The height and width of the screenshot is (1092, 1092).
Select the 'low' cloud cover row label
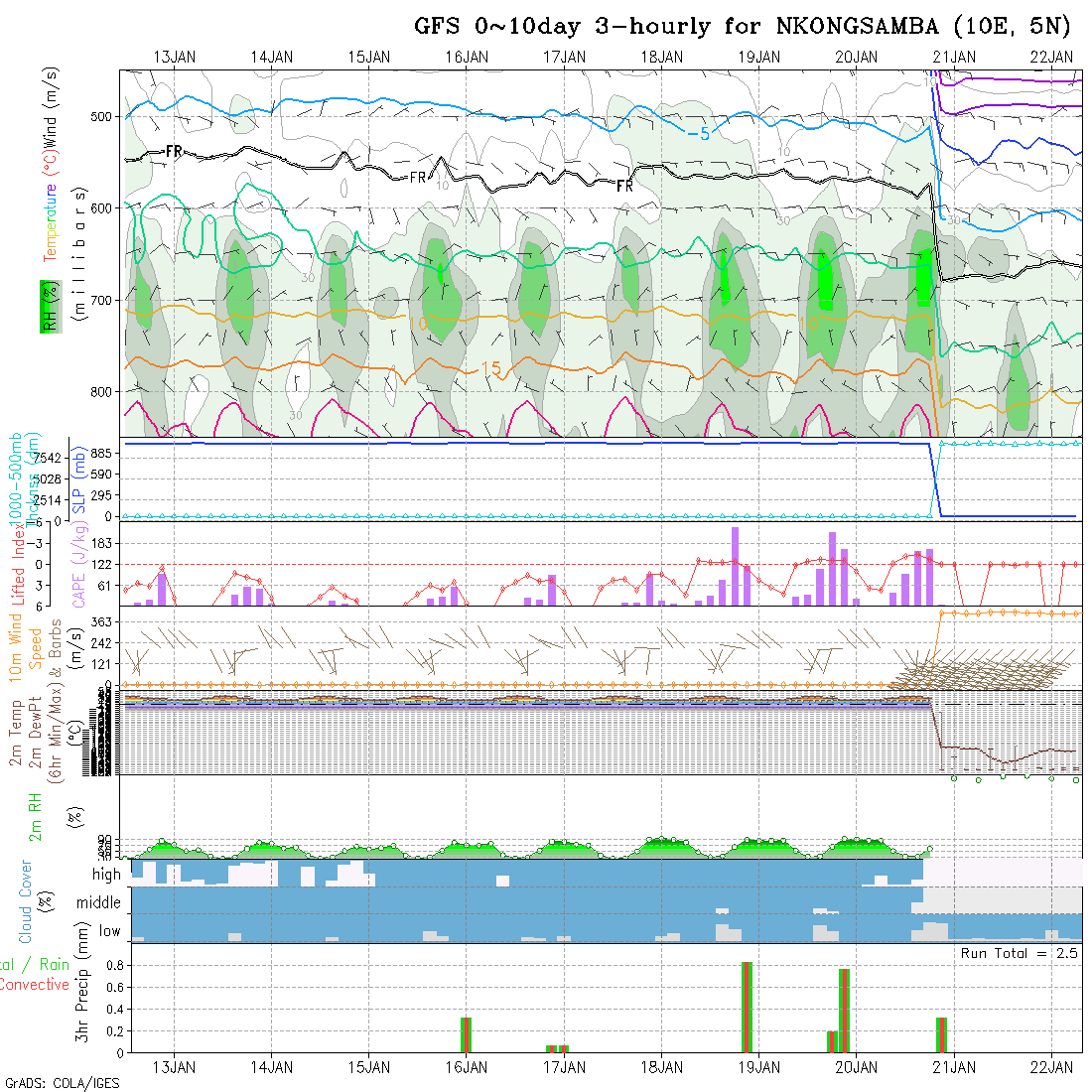[108, 931]
